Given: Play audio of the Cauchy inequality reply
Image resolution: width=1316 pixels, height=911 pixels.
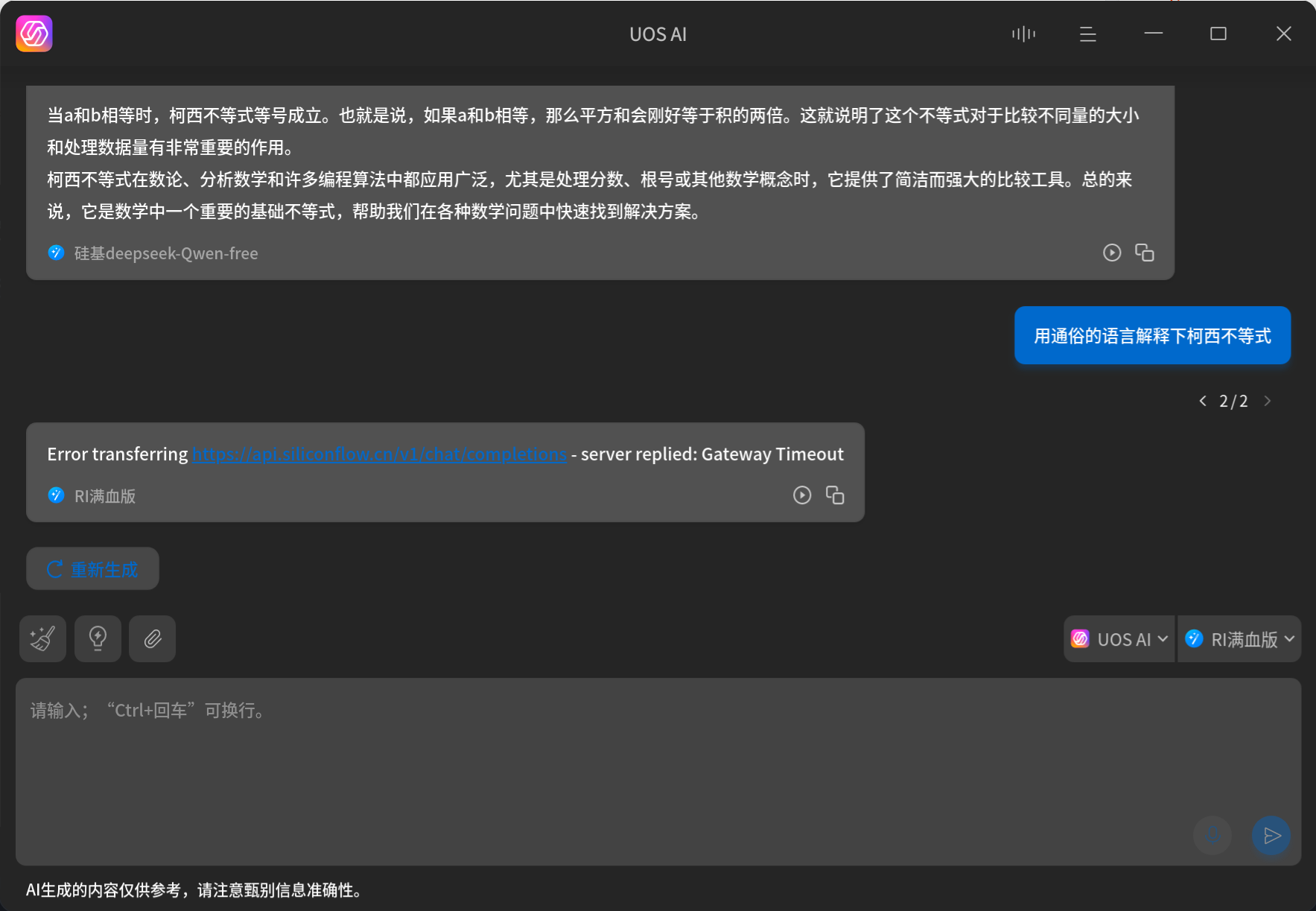Looking at the screenshot, I should tap(1112, 253).
